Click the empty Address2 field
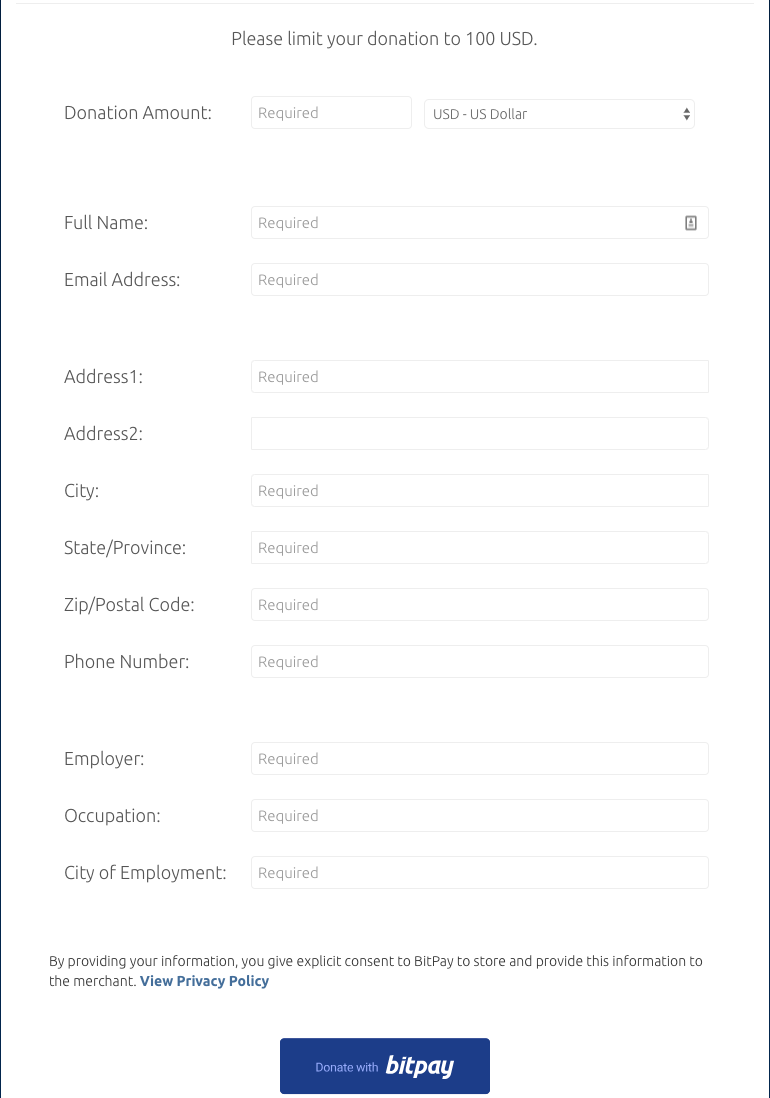The image size is (770, 1098). click(480, 433)
